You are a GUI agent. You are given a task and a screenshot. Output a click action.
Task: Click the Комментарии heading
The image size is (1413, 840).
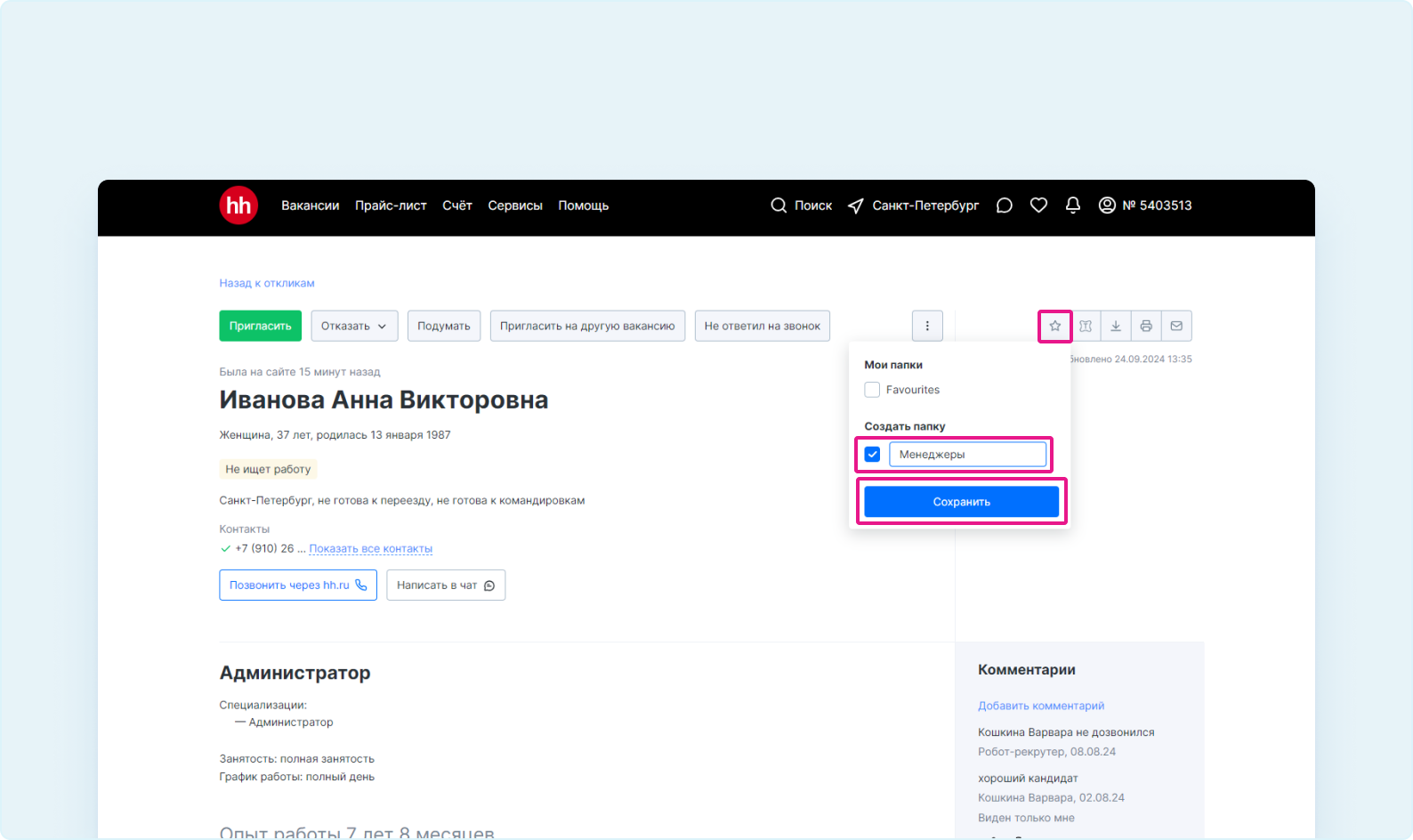pyautogui.click(x=1027, y=670)
